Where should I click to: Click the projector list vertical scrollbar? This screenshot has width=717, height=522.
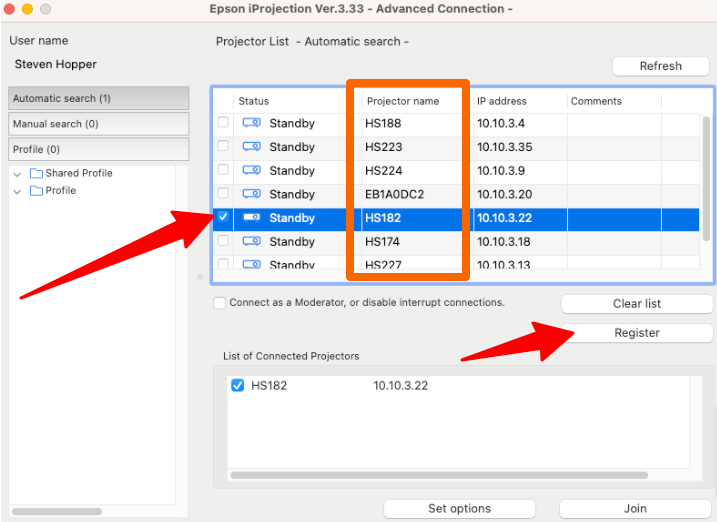[707, 178]
